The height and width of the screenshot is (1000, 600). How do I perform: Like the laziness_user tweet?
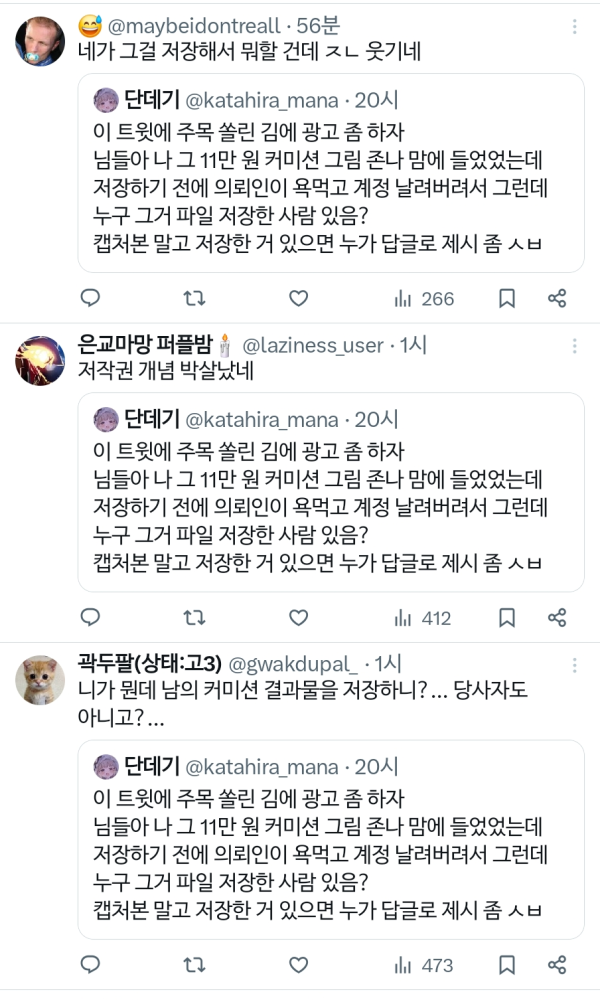coord(298,617)
